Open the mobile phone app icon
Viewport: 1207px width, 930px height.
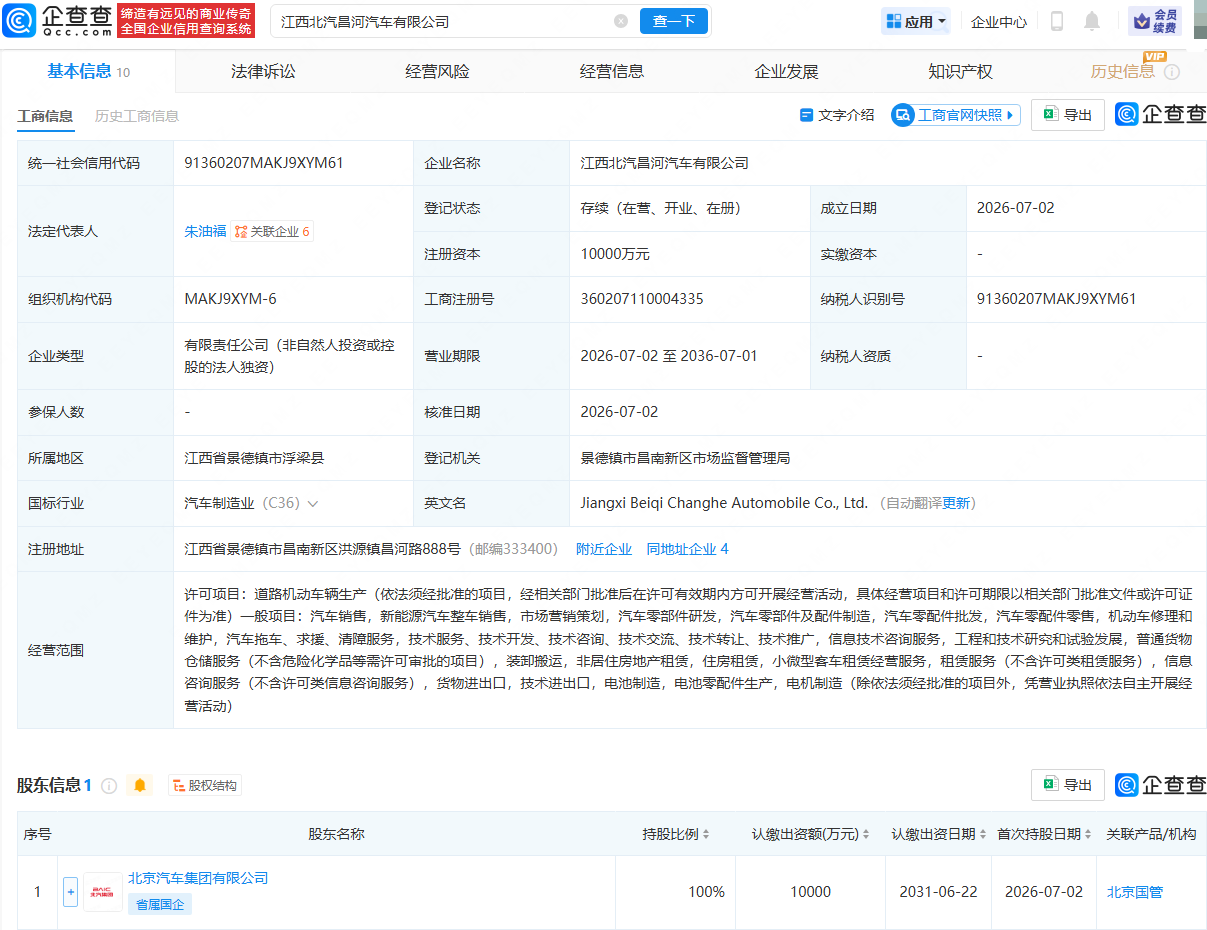1057,21
